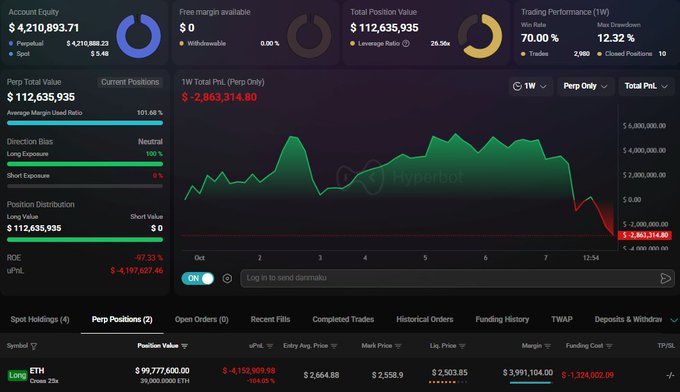Open the Open Orders (0) tab
This screenshot has height=392, width=680.
pyautogui.click(x=202, y=320)
